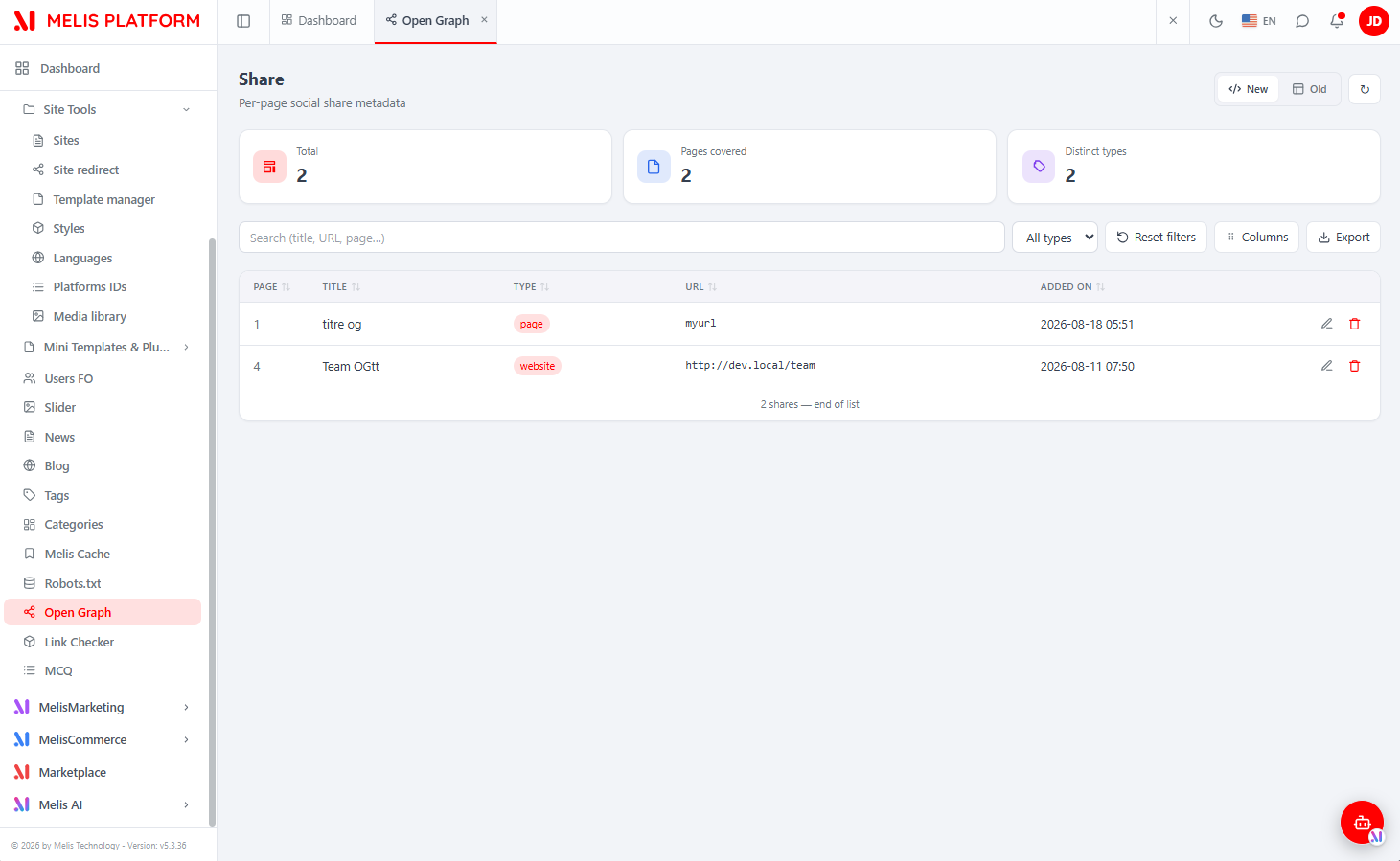This screenshot has width=1400, height=861.
Task: Switch to New view
Action: (1248, 89)
